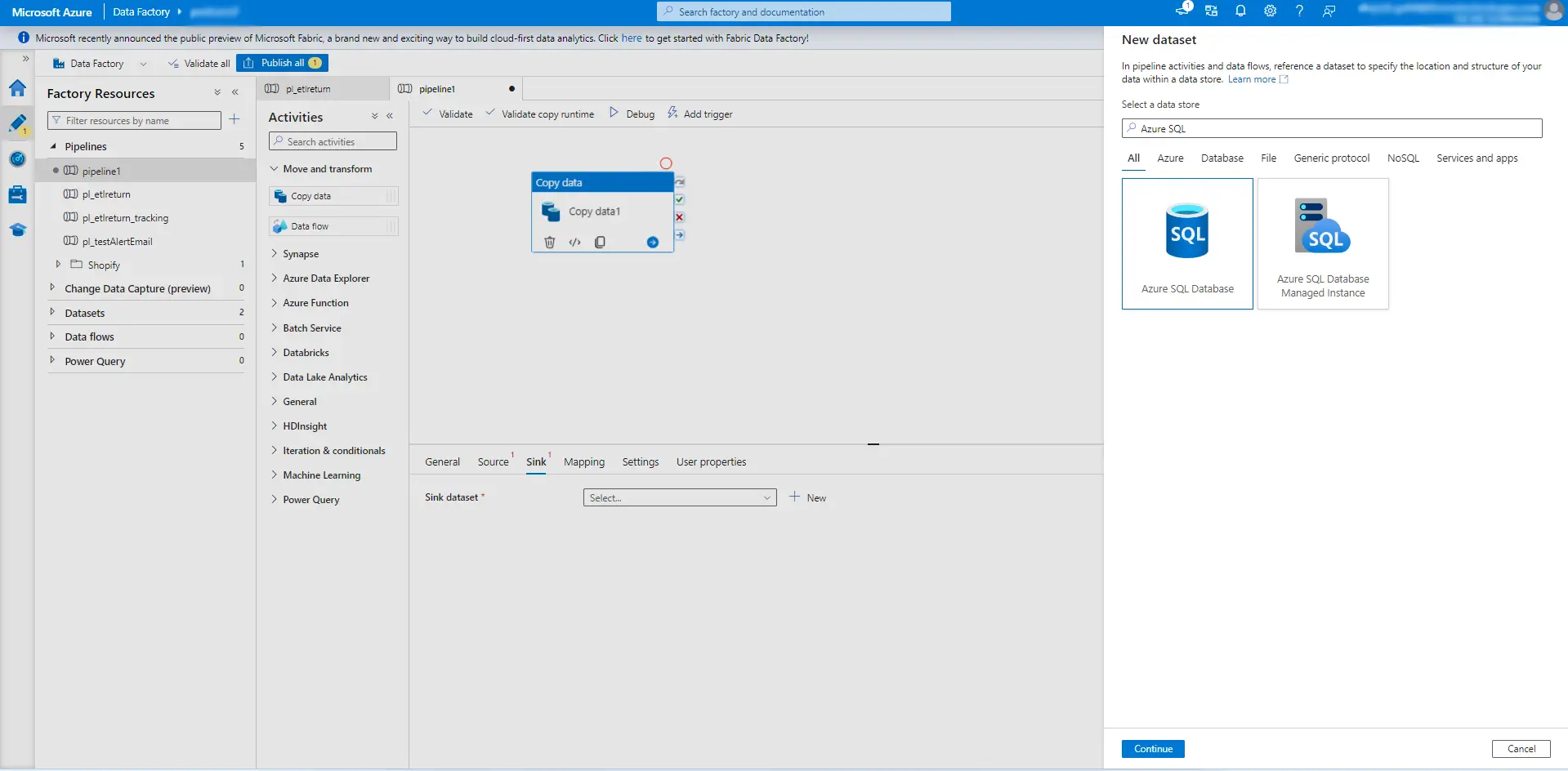Click the Search factory and documentation box
This screenshot has height=771, width=1568.
[x=804, y=11]
